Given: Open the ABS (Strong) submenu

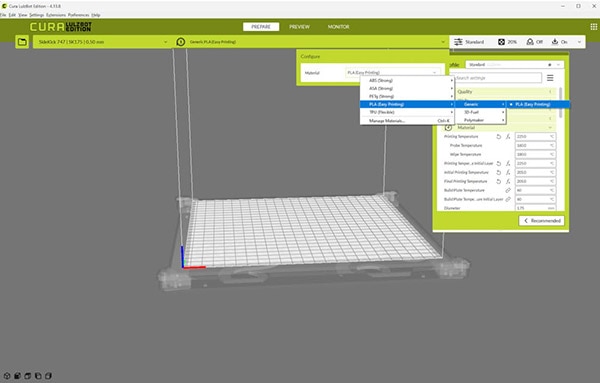Looking at the screenshot, I should (407, 80).
